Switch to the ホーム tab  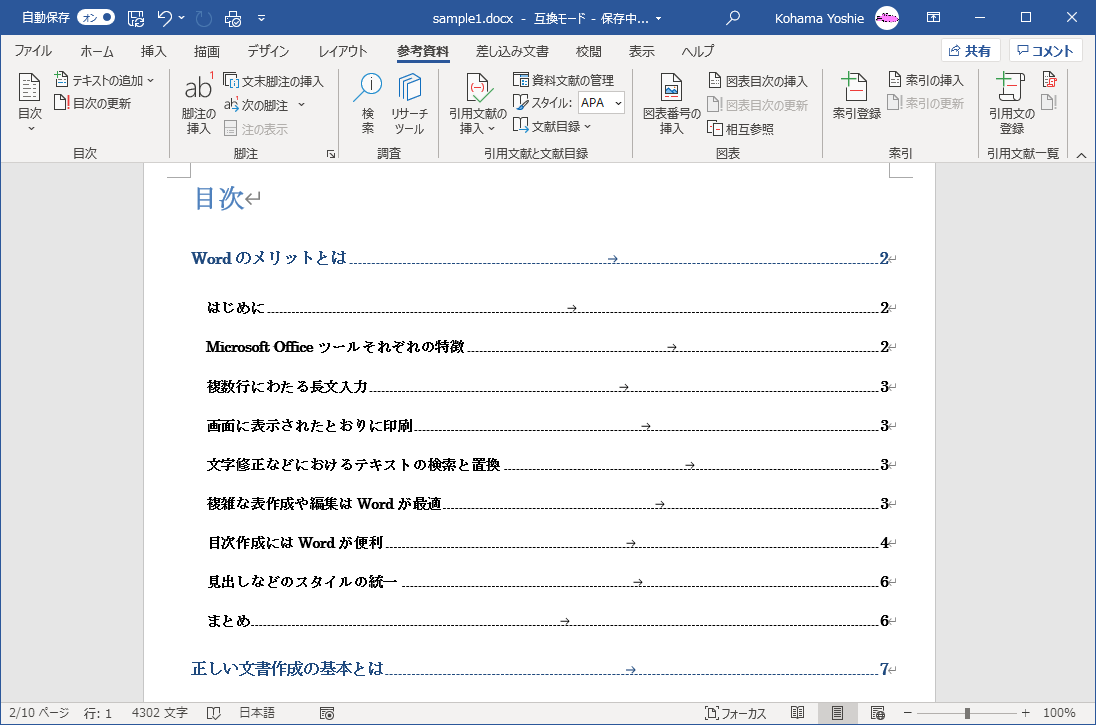coord(96,51)
